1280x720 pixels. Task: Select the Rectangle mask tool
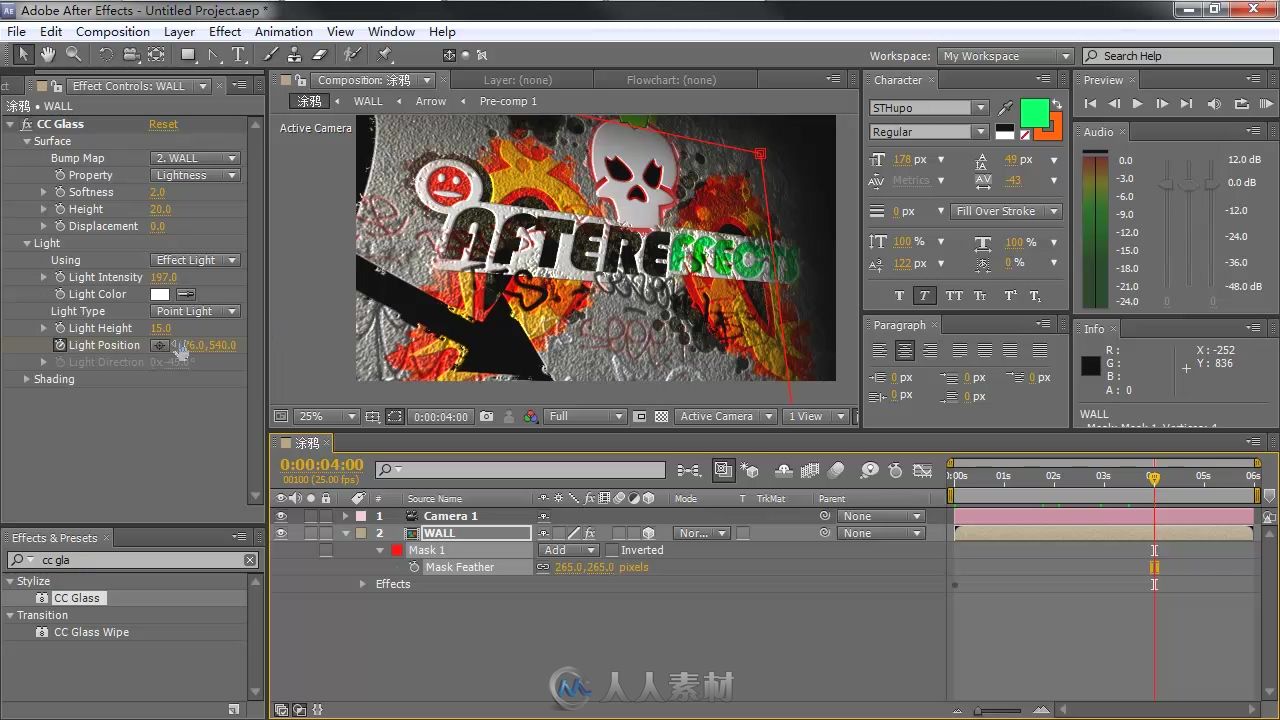(188, 55)
